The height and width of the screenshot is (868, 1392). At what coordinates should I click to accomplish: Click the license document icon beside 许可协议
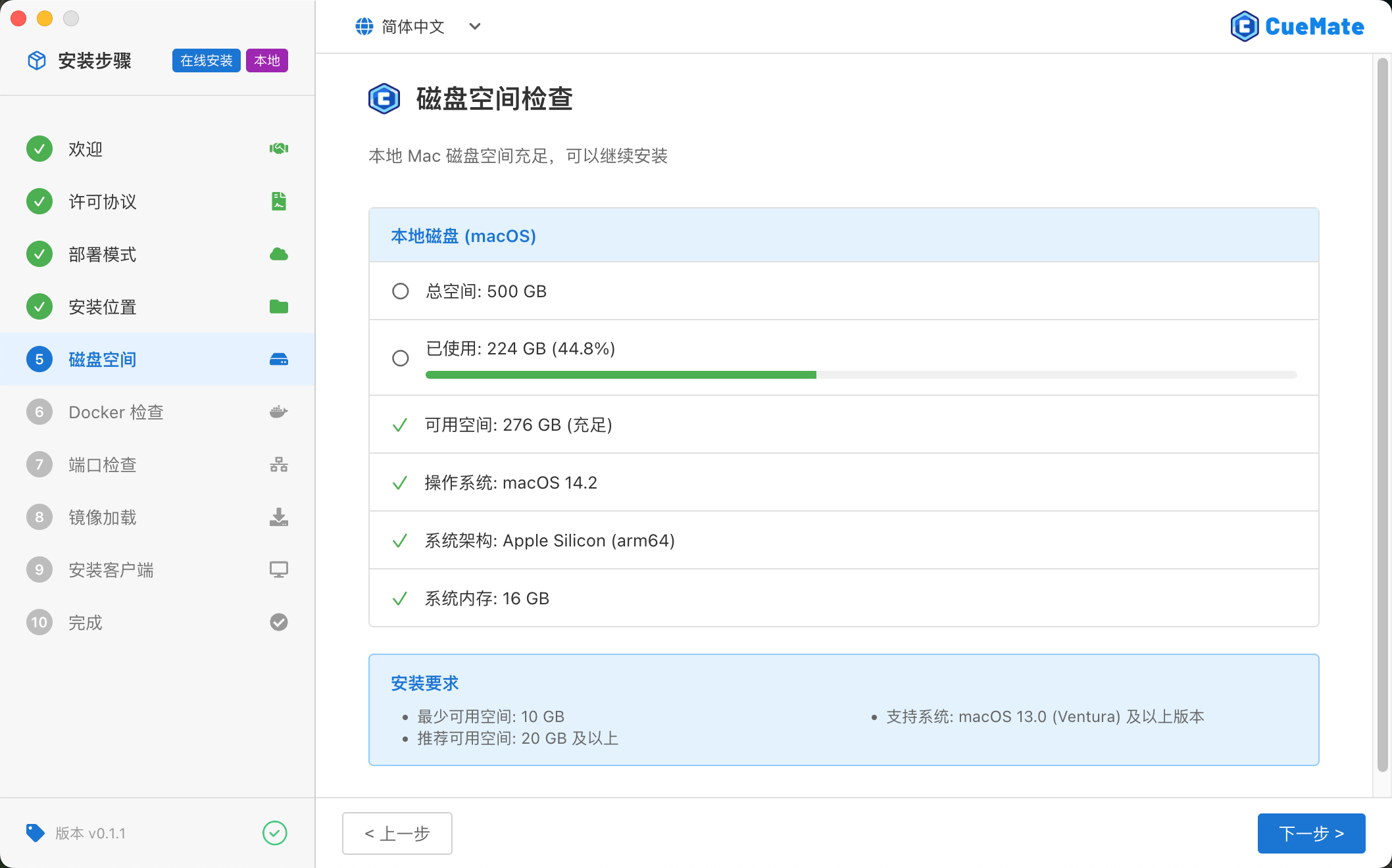[279, 201]
